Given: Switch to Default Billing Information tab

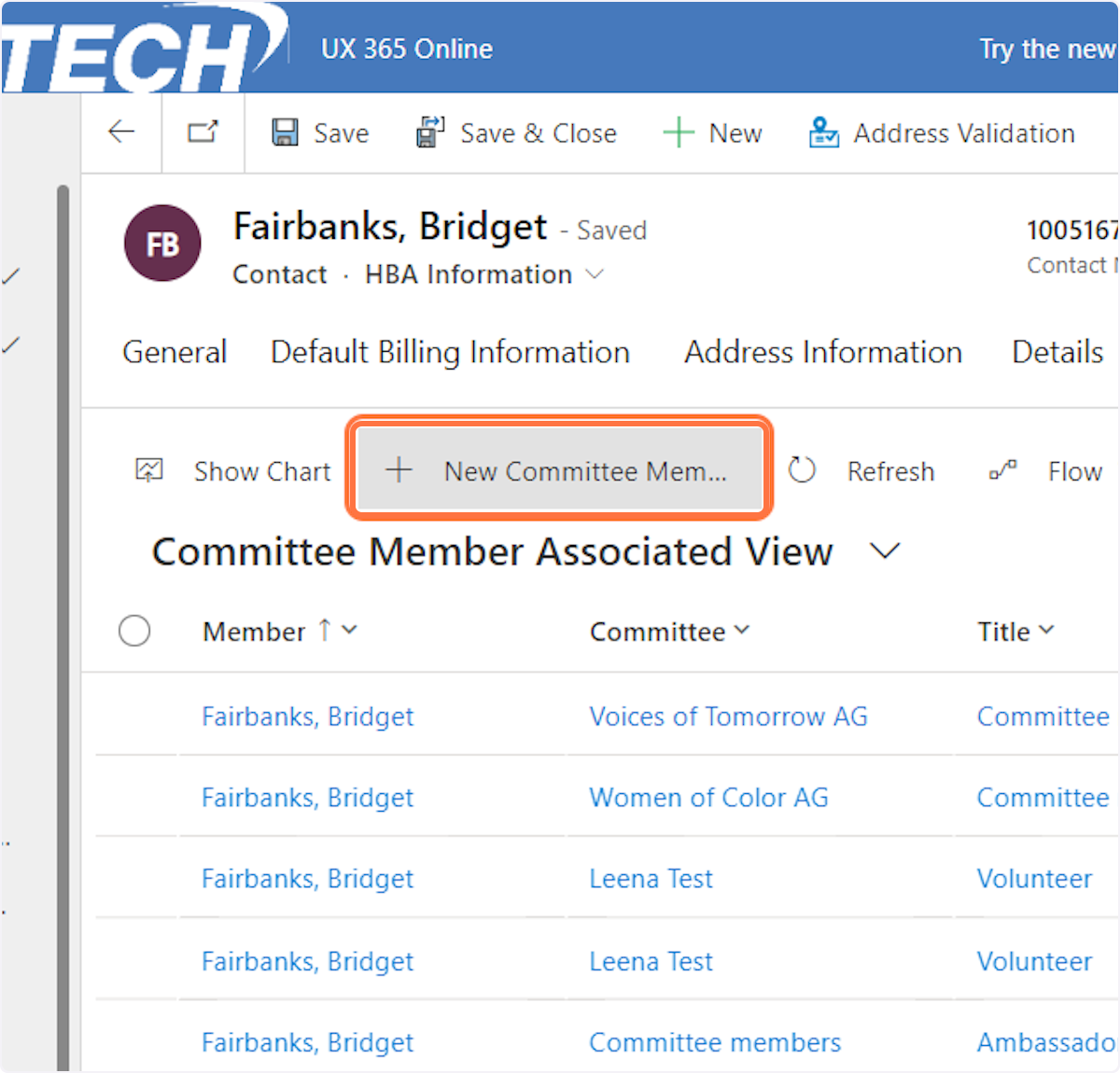Looking at the screenshot, I should click(450, 352).
